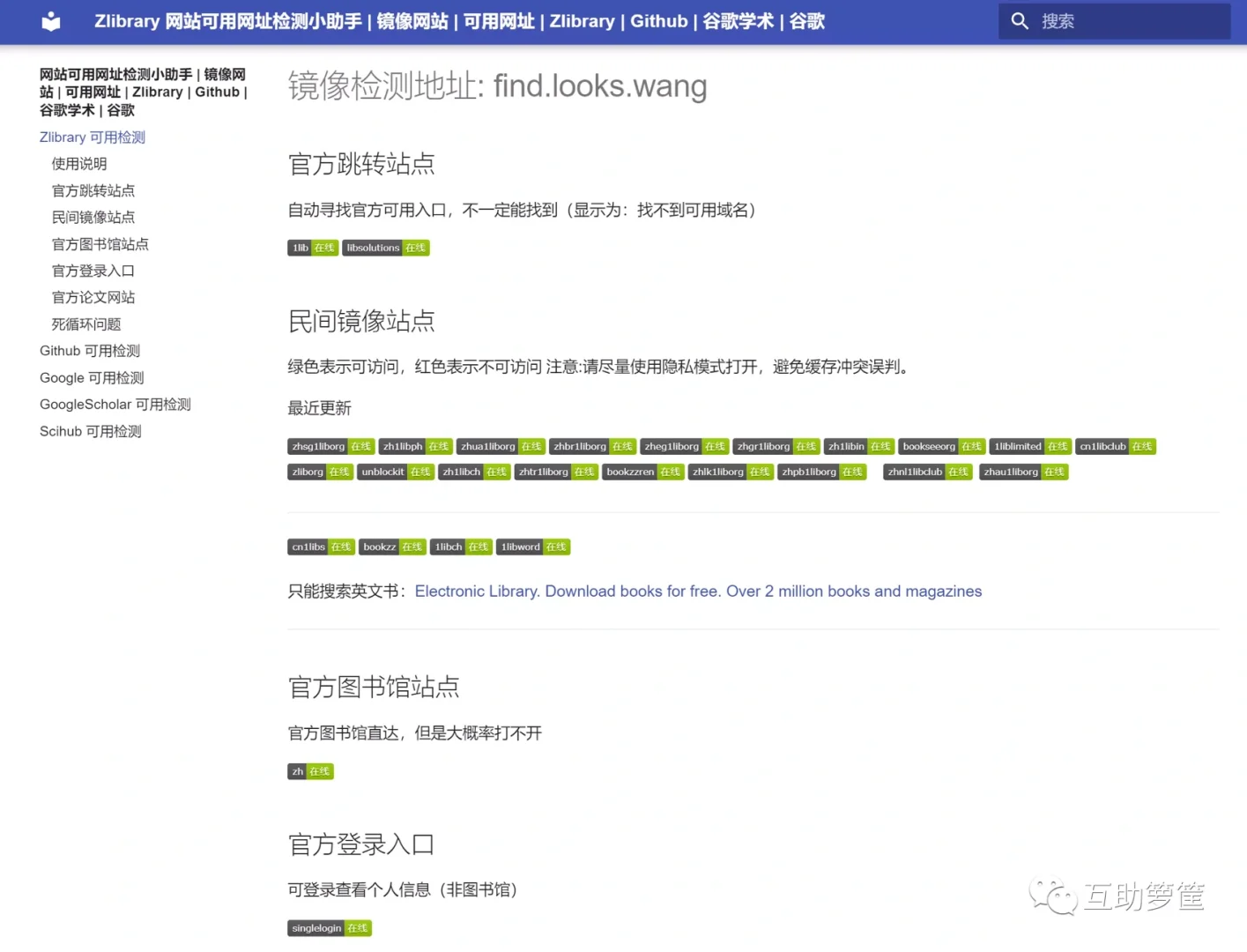
Task: Open the zh1libin mirror badge
Action: [x=859, y=447]
